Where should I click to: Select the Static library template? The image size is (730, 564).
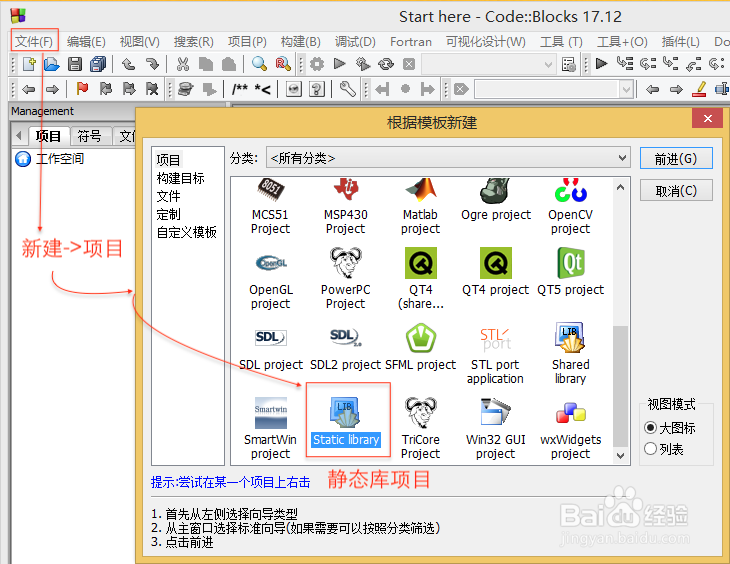345,422
